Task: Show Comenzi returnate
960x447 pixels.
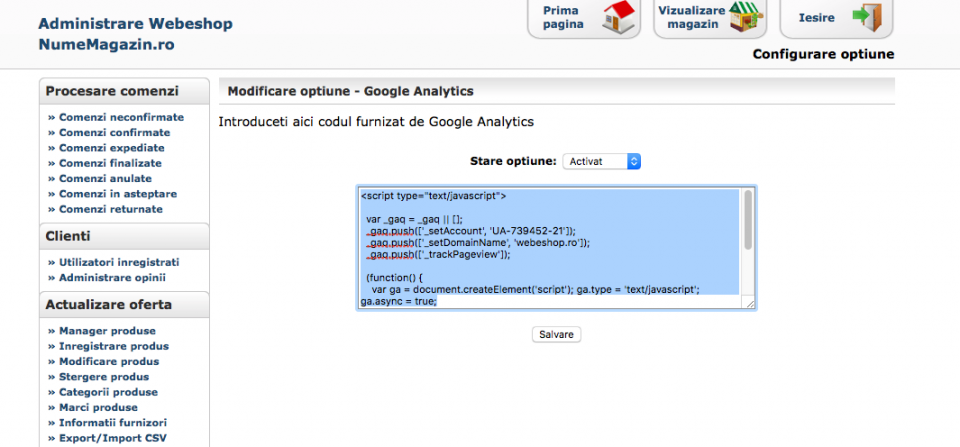Action: tap(110, 209)
